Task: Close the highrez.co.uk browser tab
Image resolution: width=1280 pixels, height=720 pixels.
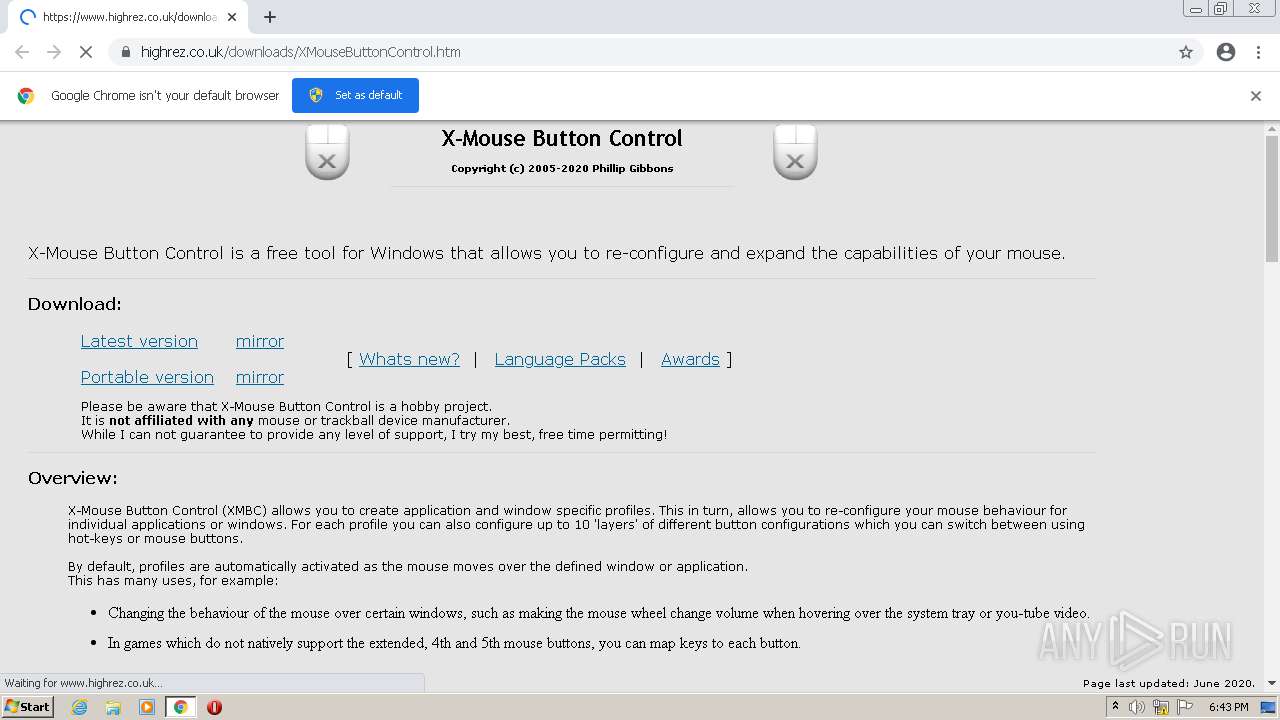Action: coord(232,17)
